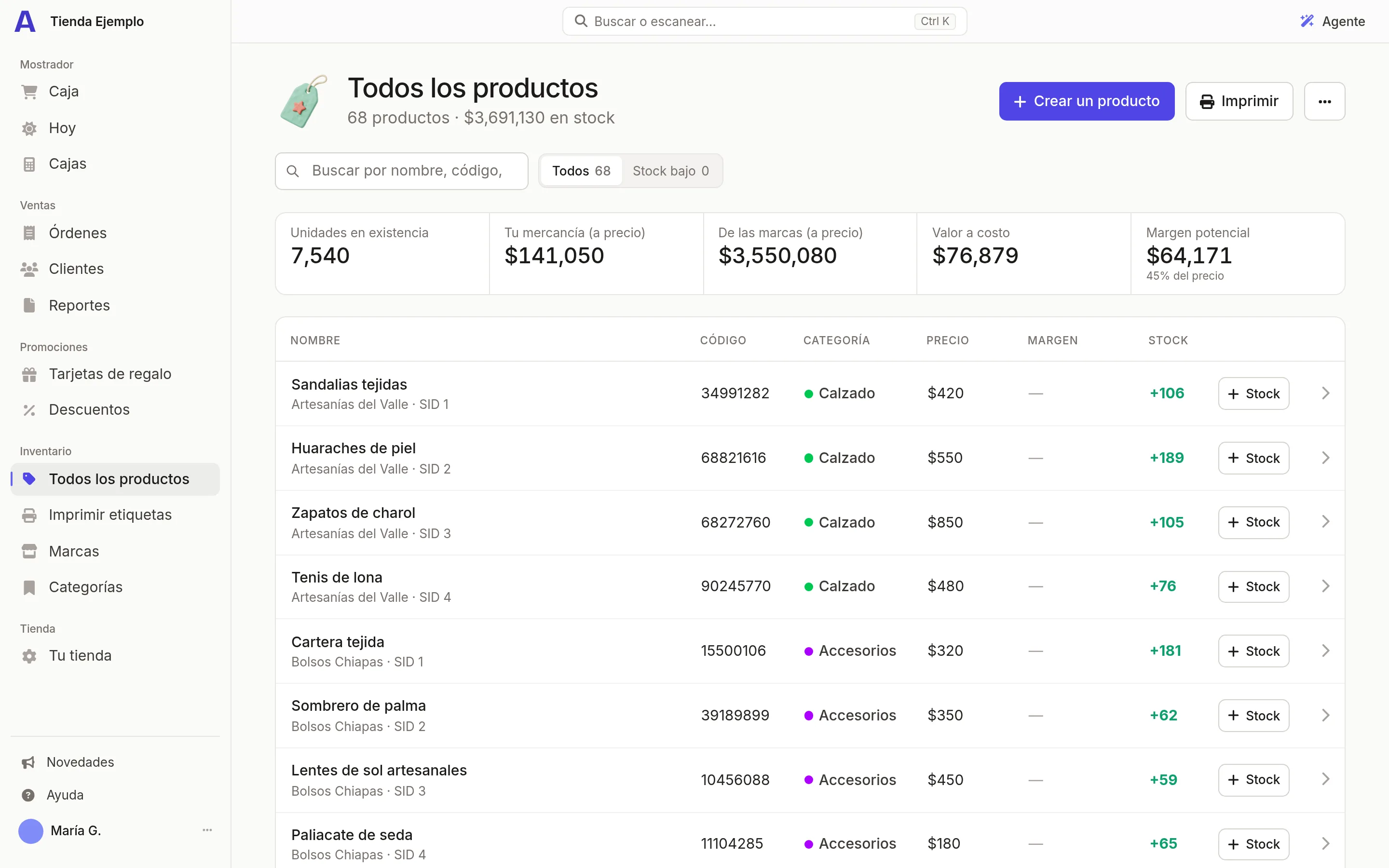Click the Hoy sun icon
This screenshot has width=1389, height=868.
29,128
